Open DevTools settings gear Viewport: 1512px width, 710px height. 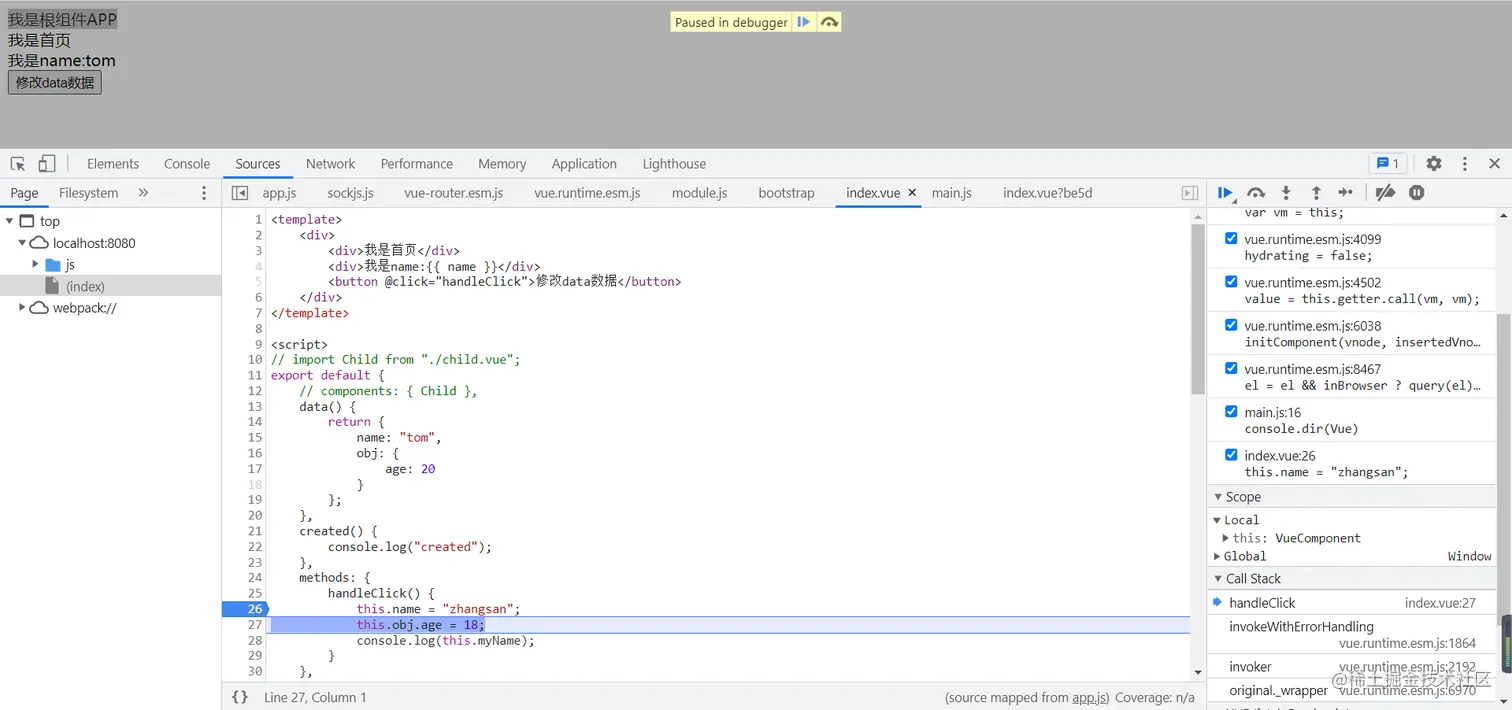1434,163
